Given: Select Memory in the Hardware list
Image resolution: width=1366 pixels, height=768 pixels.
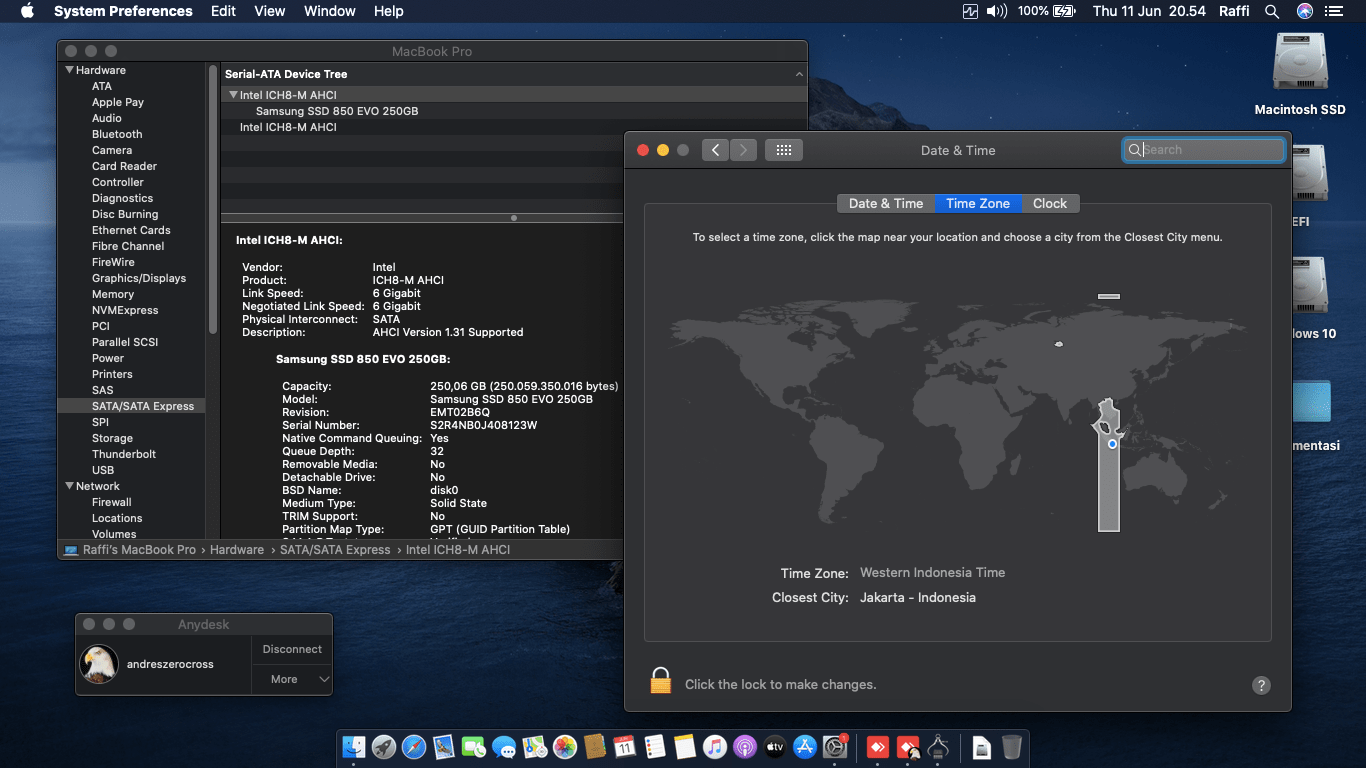Looking at the screenshot, I should (113, 294).
